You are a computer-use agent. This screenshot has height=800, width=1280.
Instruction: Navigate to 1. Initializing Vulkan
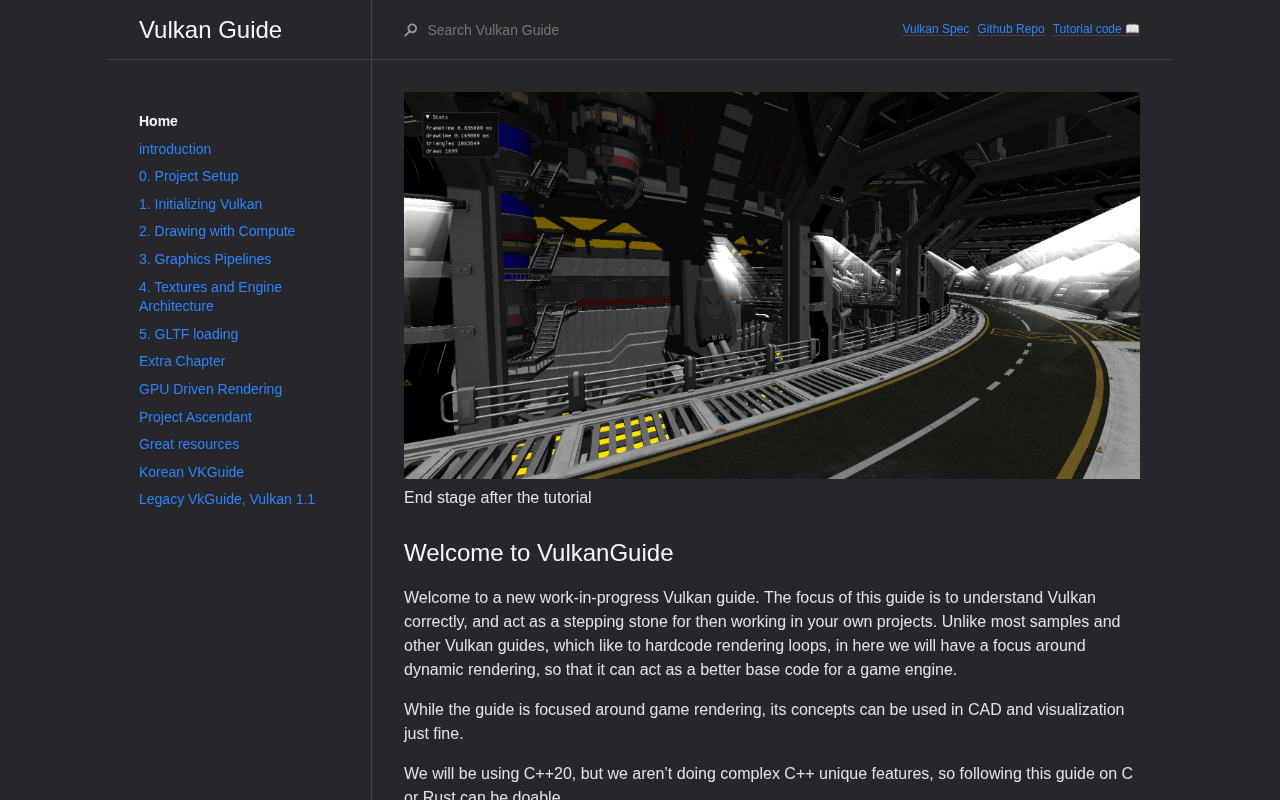[200, 204]
